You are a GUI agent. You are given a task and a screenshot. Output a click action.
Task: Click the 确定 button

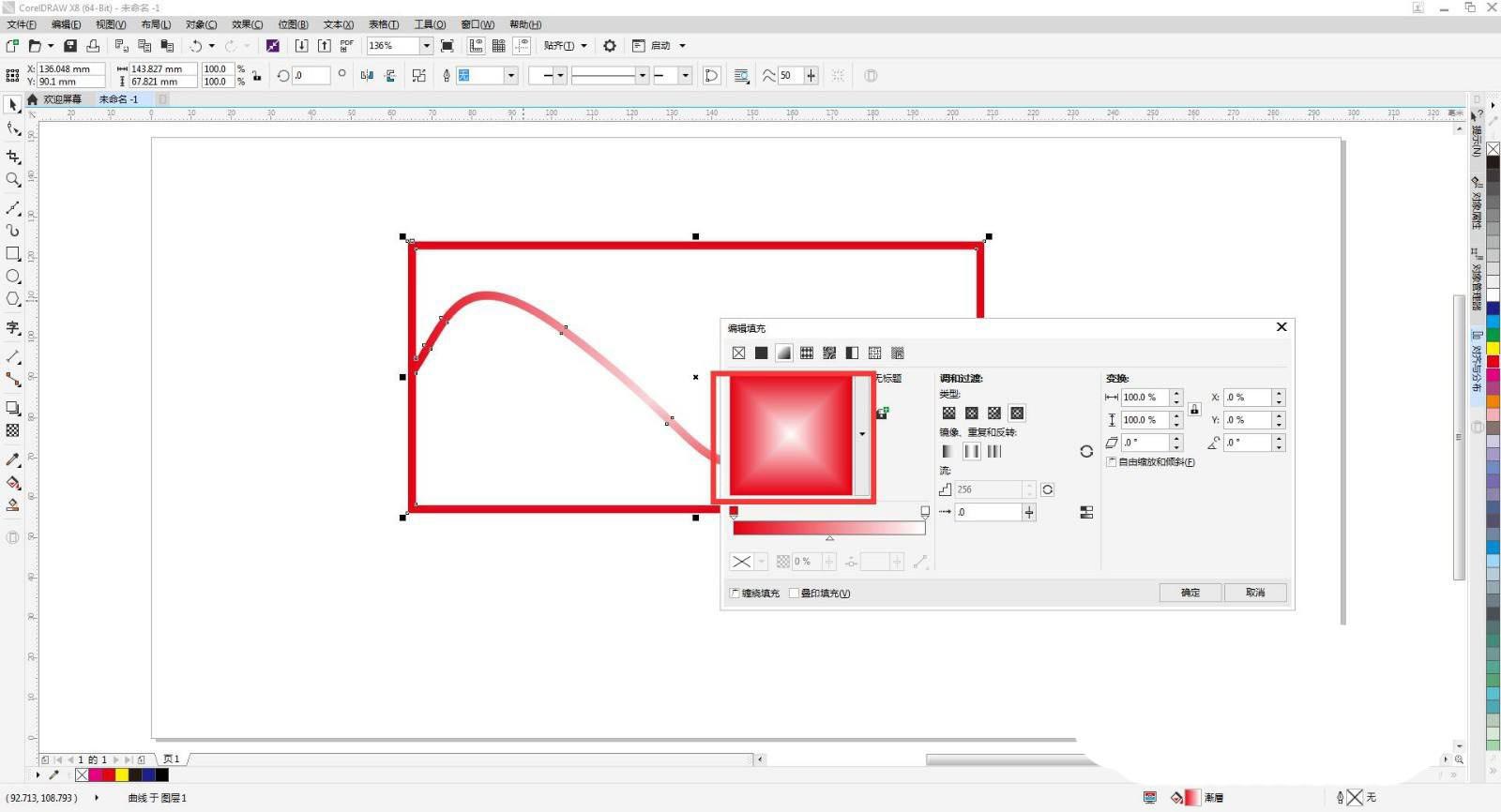pos(1190,593)
